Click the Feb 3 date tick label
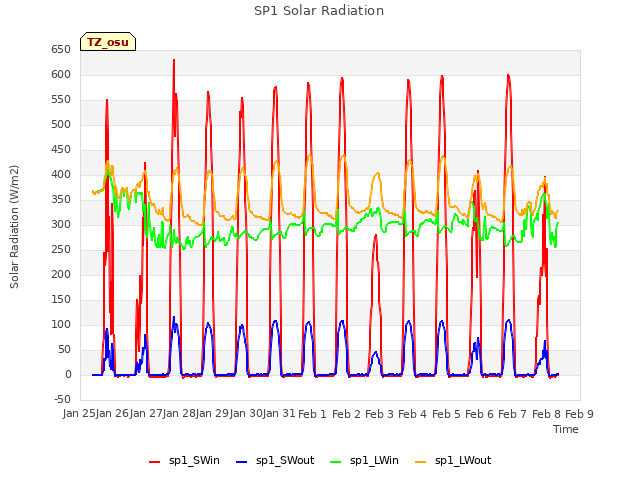 (379, 414)
